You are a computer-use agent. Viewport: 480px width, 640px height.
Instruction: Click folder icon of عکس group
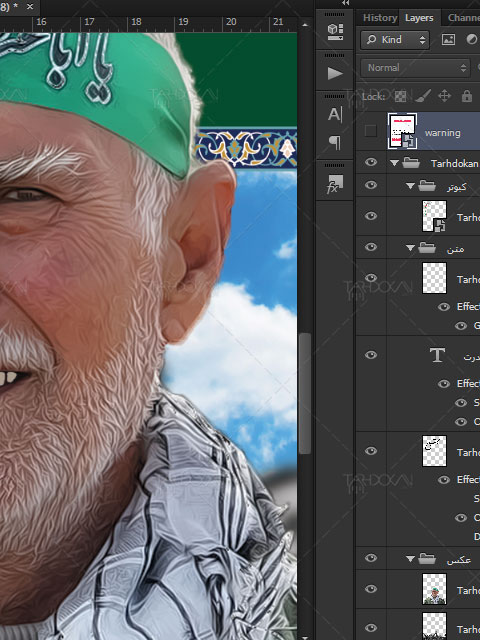tap(427, 559)
